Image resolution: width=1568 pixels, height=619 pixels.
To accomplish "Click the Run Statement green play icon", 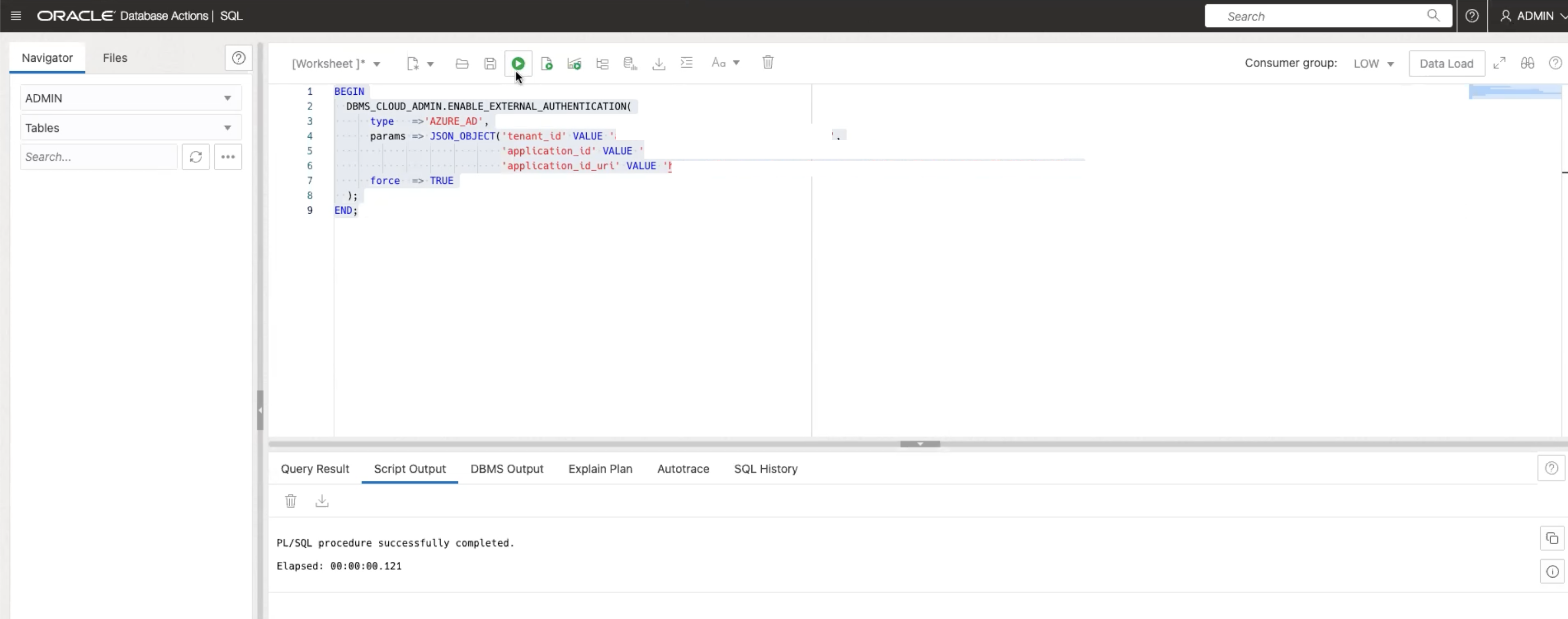I will (518, 63).
